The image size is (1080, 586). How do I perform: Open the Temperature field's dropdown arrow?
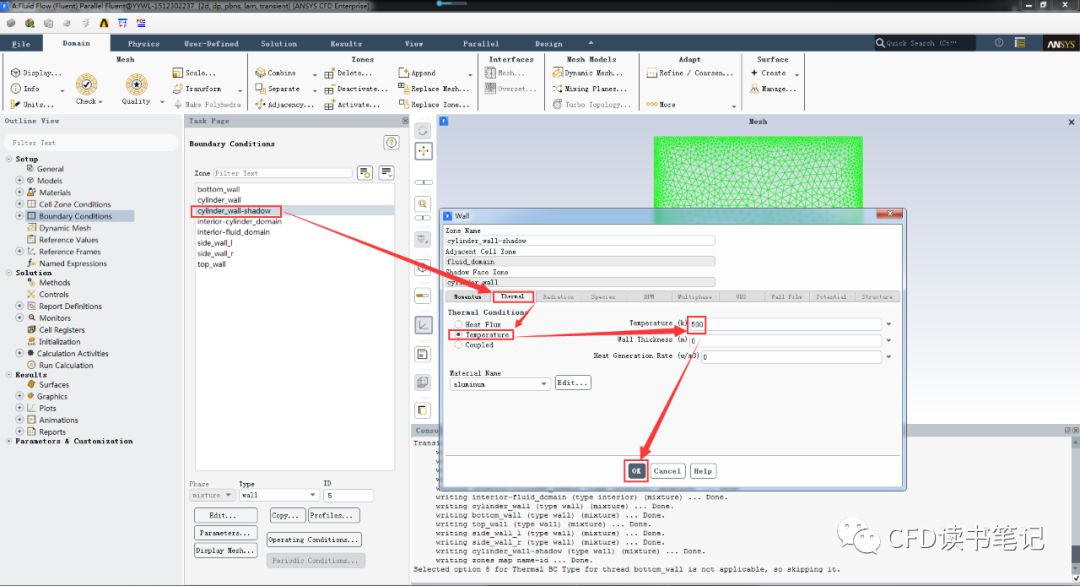point(889,324)
